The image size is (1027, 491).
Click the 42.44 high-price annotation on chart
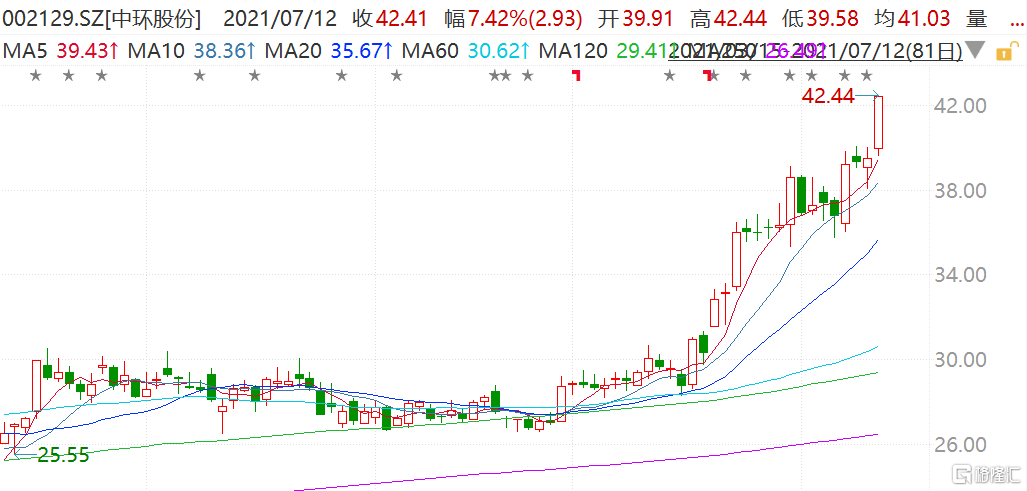pos(828,97)
